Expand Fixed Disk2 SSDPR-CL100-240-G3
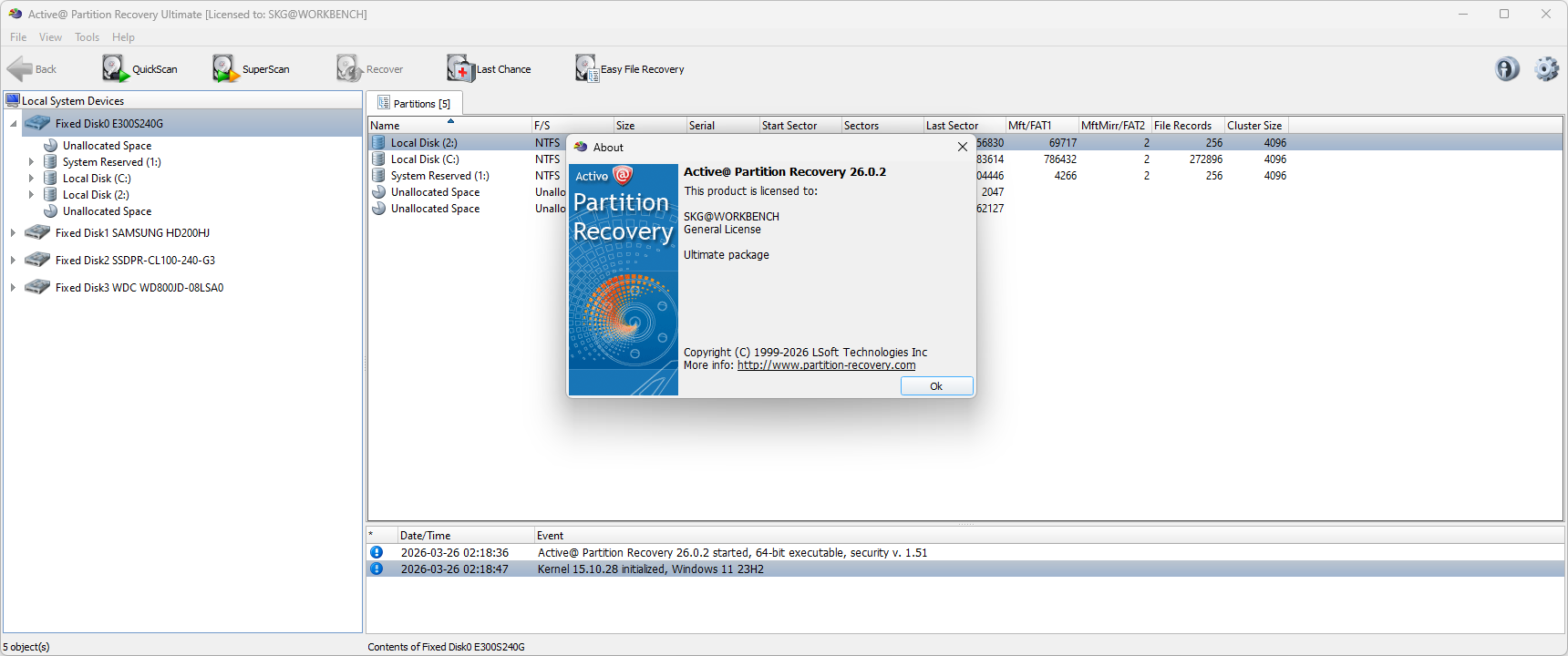1568x656 pixels. 13,261
